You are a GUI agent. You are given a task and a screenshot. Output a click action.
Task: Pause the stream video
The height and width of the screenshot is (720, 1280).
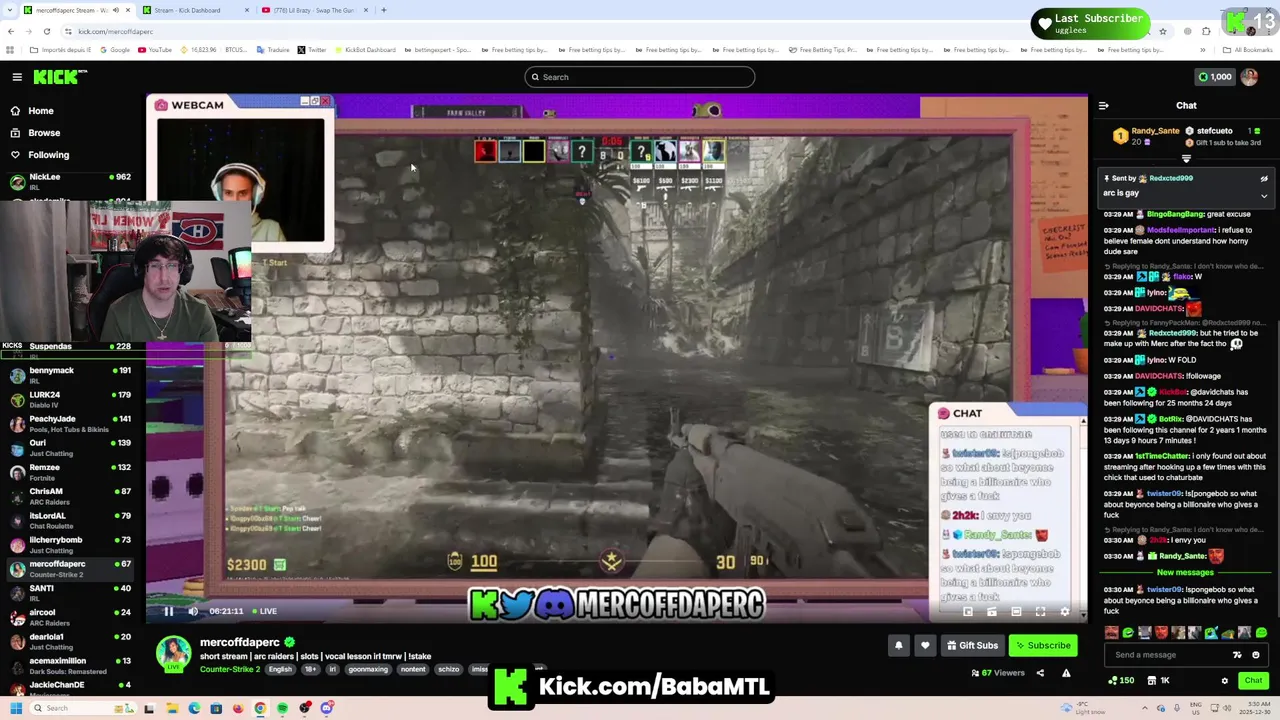(x=168, y=611)
